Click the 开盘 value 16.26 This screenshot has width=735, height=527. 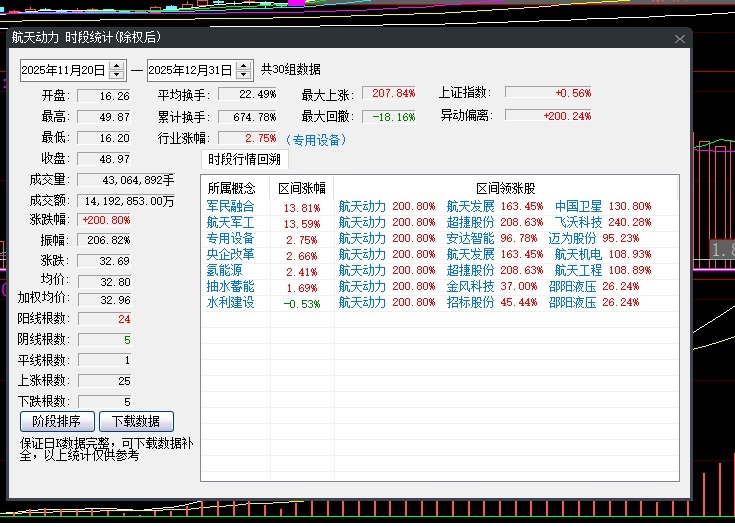[104, 96]
